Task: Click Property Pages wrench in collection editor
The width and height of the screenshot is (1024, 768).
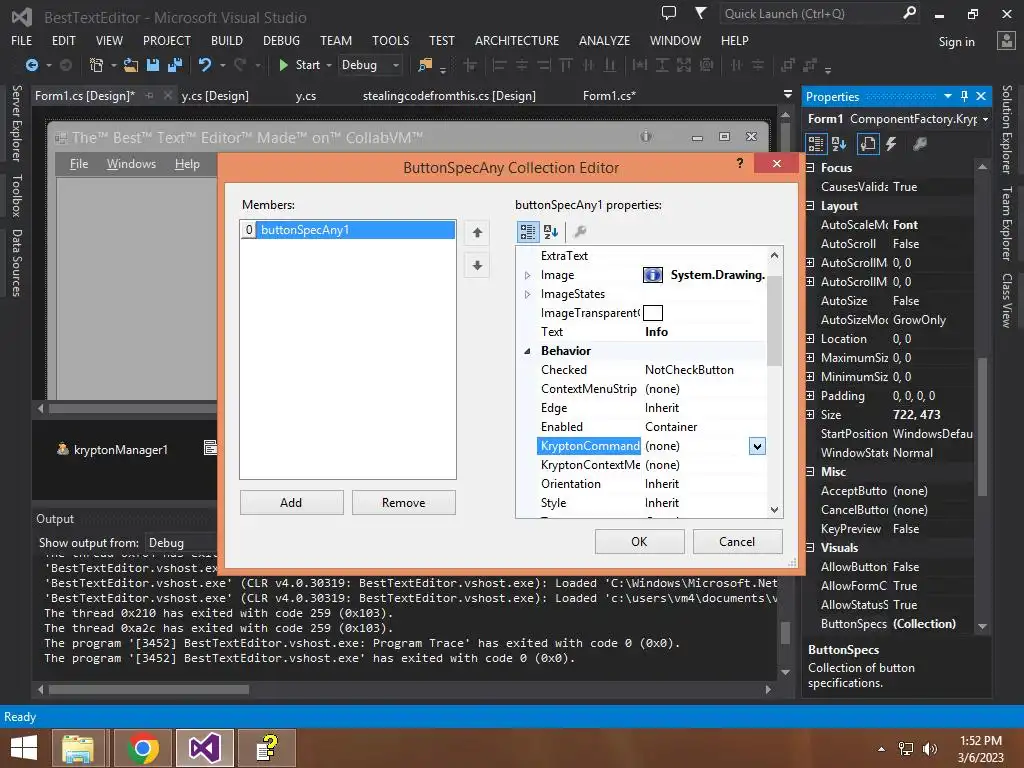Action: pyautogui.click(x=579, y=231)
